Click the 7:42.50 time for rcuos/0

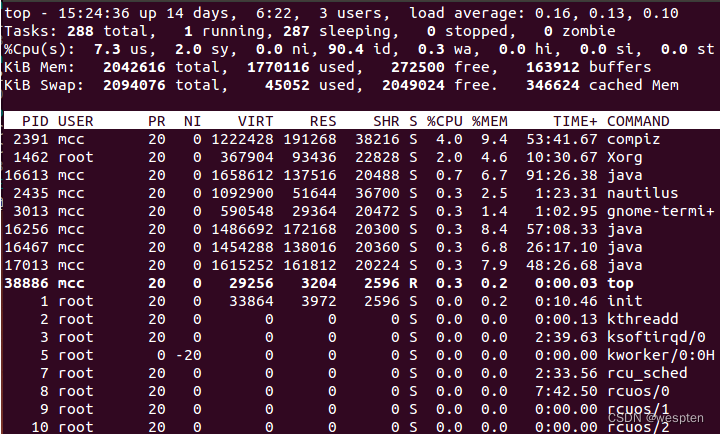(567, 391)
